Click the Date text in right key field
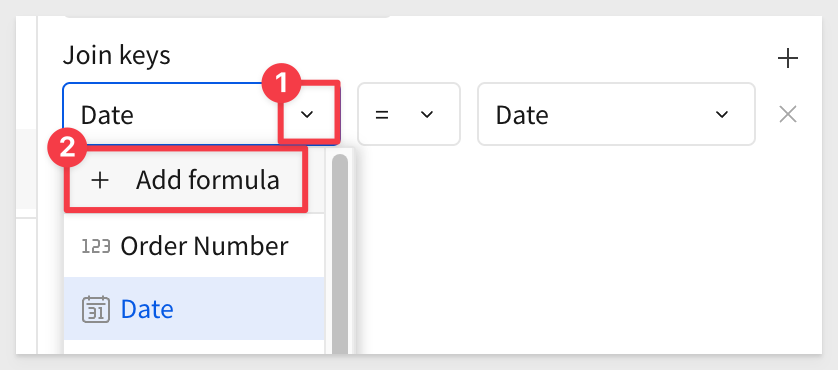Screen dimensions: 838x370 [522, 115]
